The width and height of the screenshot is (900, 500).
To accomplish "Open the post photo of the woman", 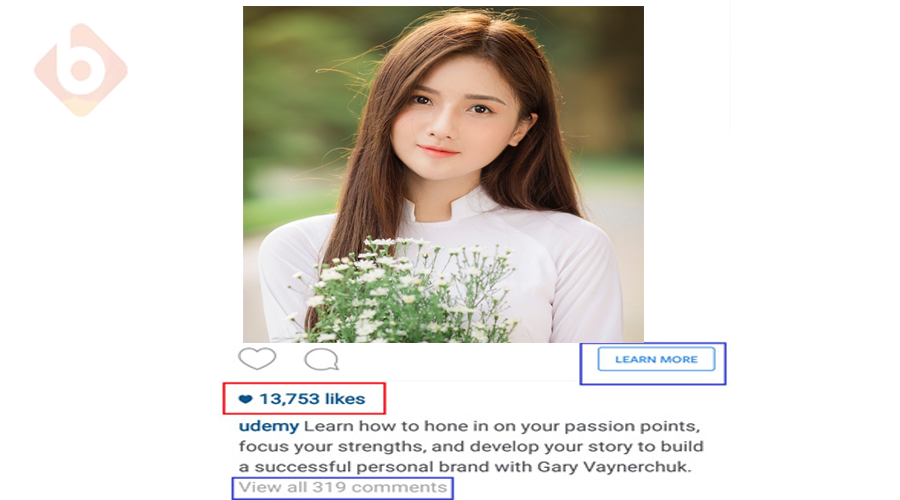I will click(x=443, y=175).
